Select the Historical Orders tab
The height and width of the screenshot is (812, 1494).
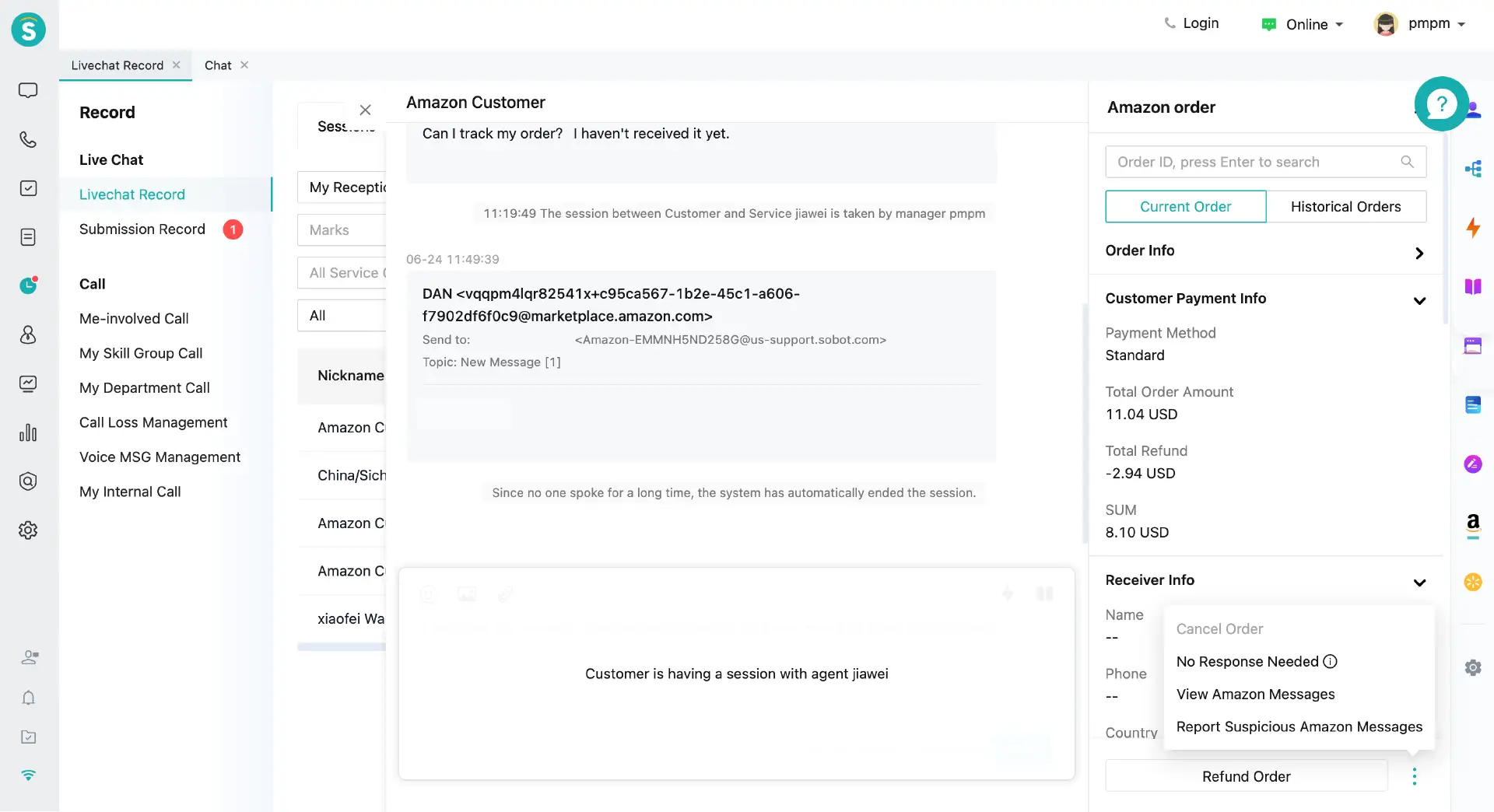point(1345,207)
